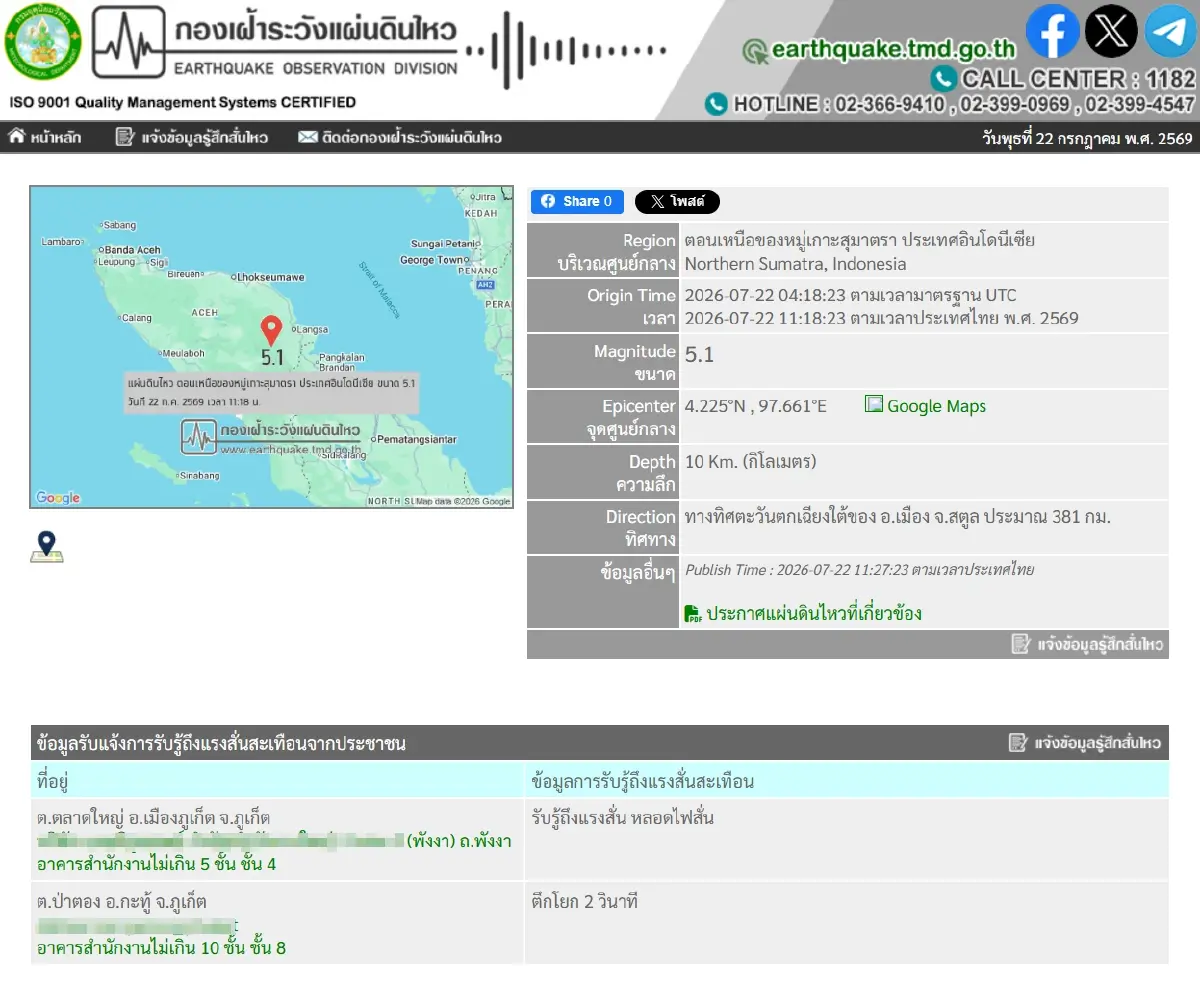Open the X social media icon
The width and height of the screenshot is (1200, 983).
coord(1111,32)
